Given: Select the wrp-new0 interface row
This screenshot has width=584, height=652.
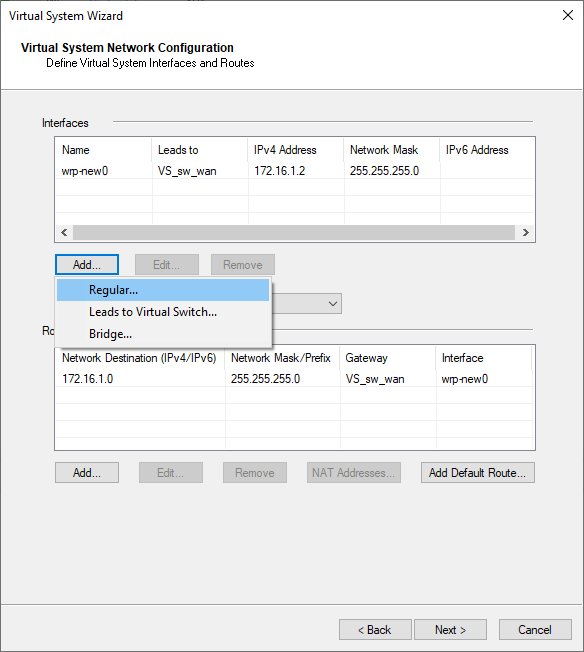Looking at the screenshot, I should pos(294,171).
